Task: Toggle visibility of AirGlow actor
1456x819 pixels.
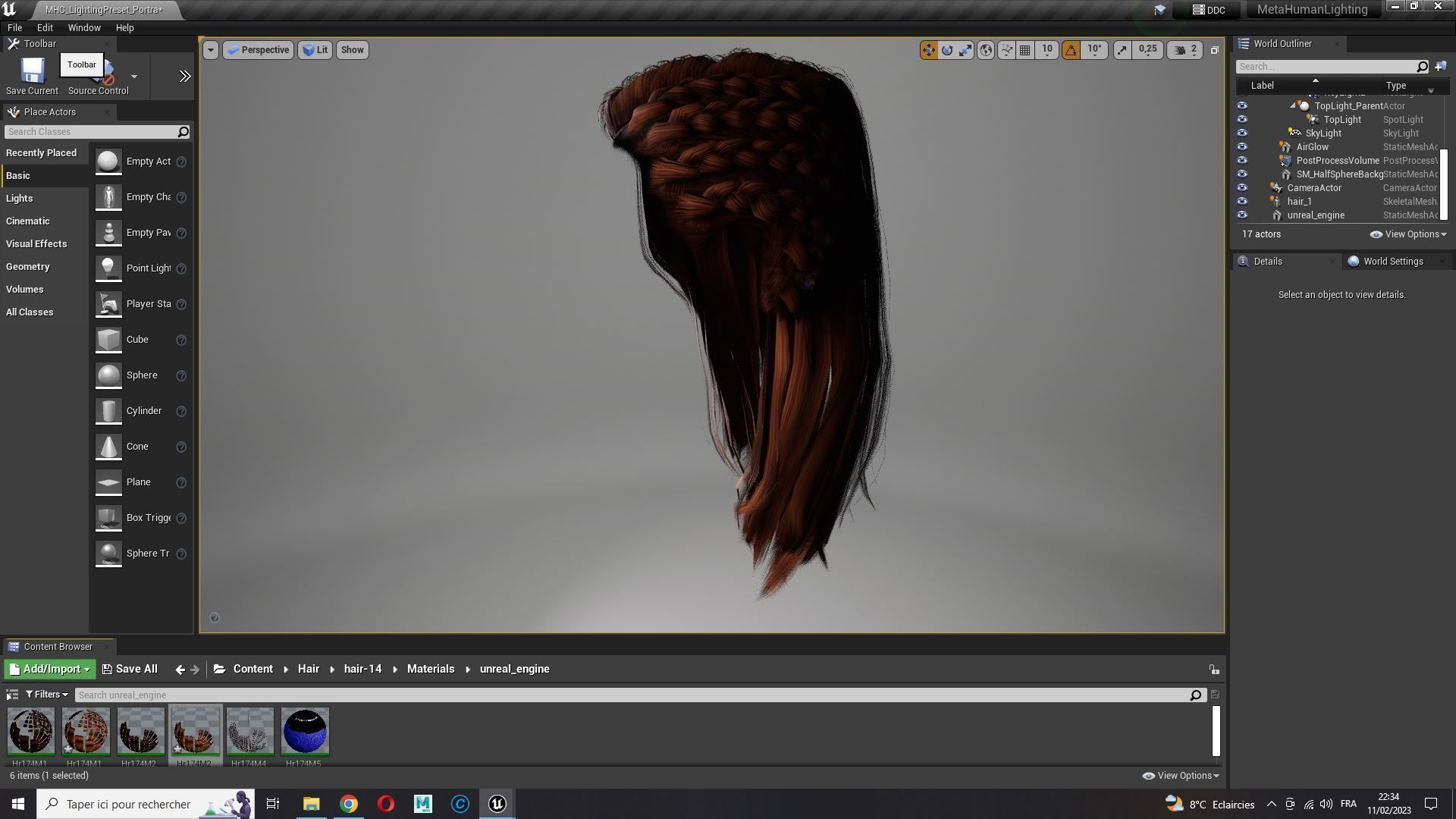Action: [1242, 147]
